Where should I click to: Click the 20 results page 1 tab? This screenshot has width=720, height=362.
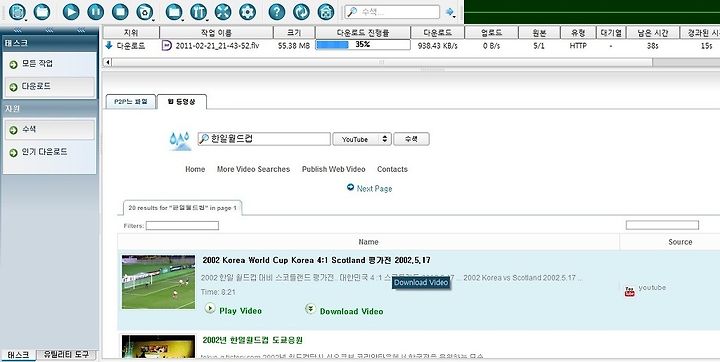pyautogui.click(x=183, y=208)
